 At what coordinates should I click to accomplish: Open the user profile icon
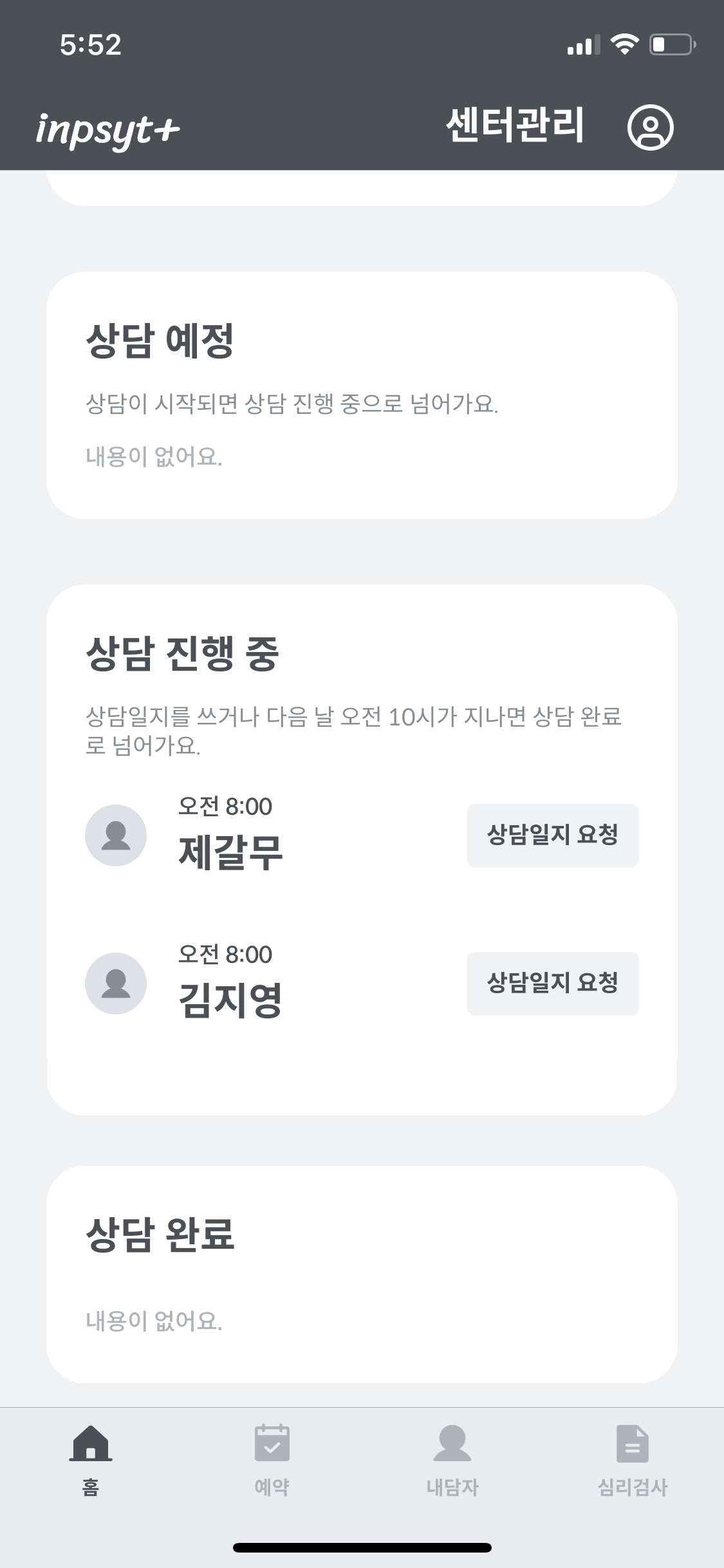pyautogui.click(x=650, y=127)
